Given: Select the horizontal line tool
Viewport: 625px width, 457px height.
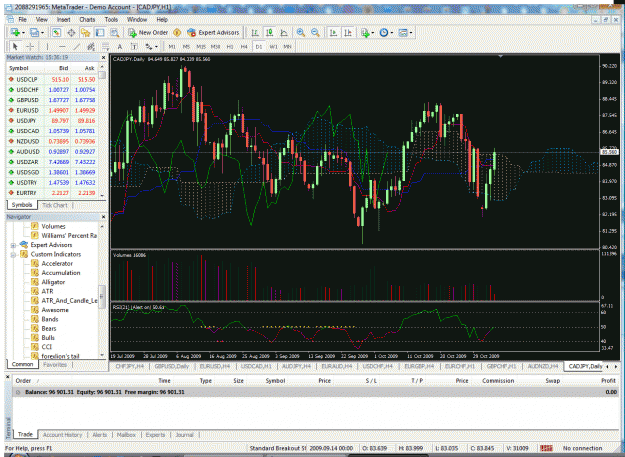Looking at the screenshot, I should (x=62, y=47).
